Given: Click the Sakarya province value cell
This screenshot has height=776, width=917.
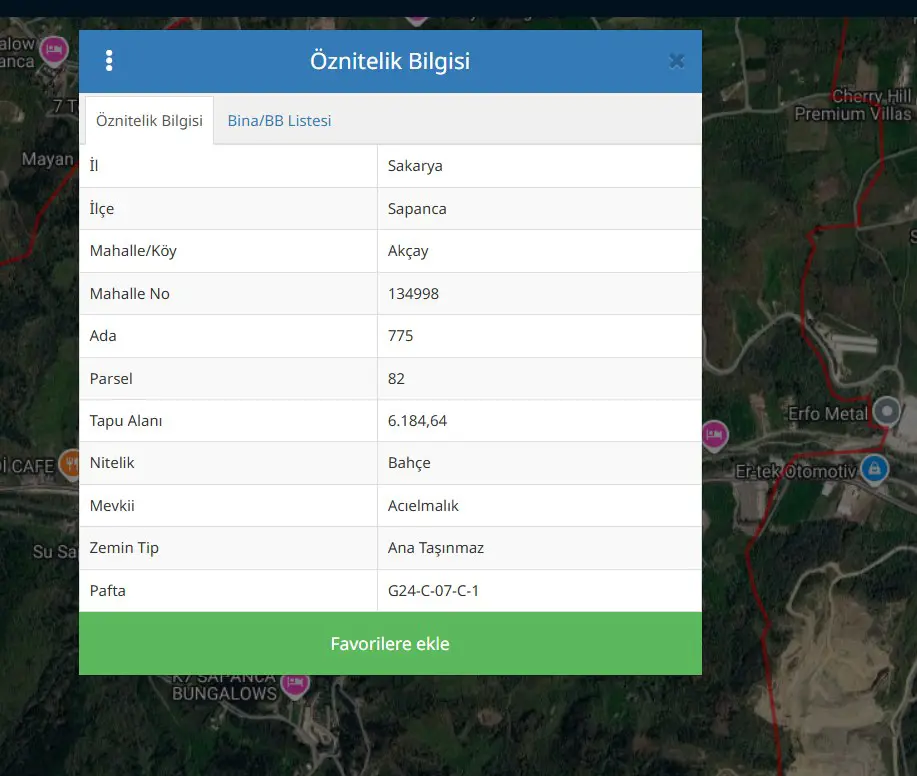Looking at the screenshot, I should [539, 166].
